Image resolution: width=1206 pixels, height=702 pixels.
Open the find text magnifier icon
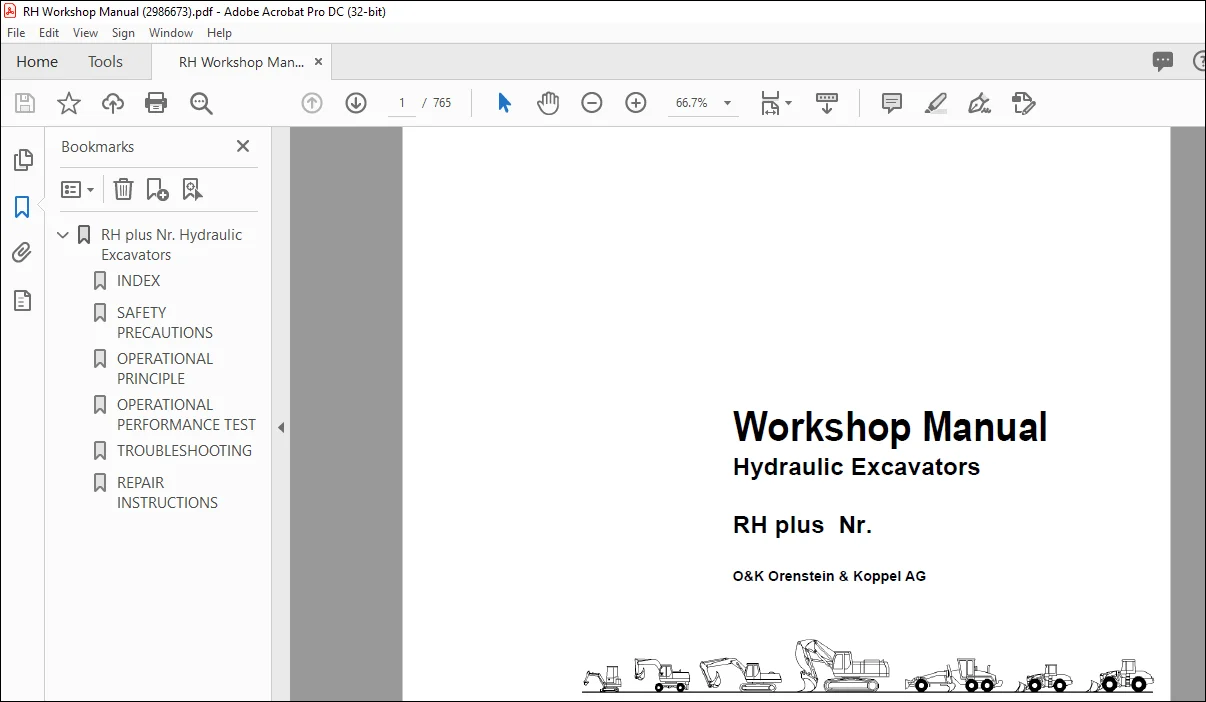click(x=201, y=103)
